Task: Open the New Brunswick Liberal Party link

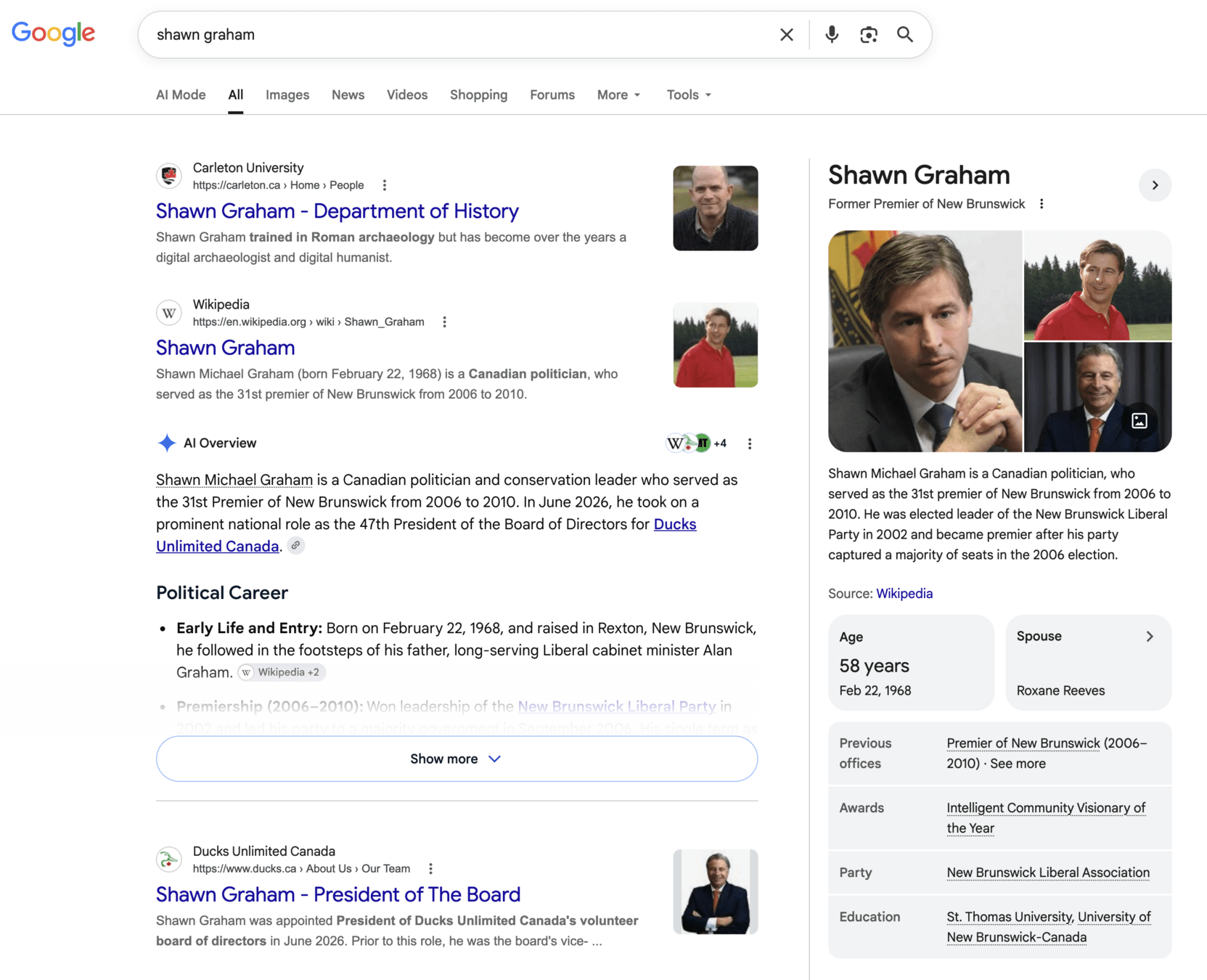Action: click(x=616, y=706)
